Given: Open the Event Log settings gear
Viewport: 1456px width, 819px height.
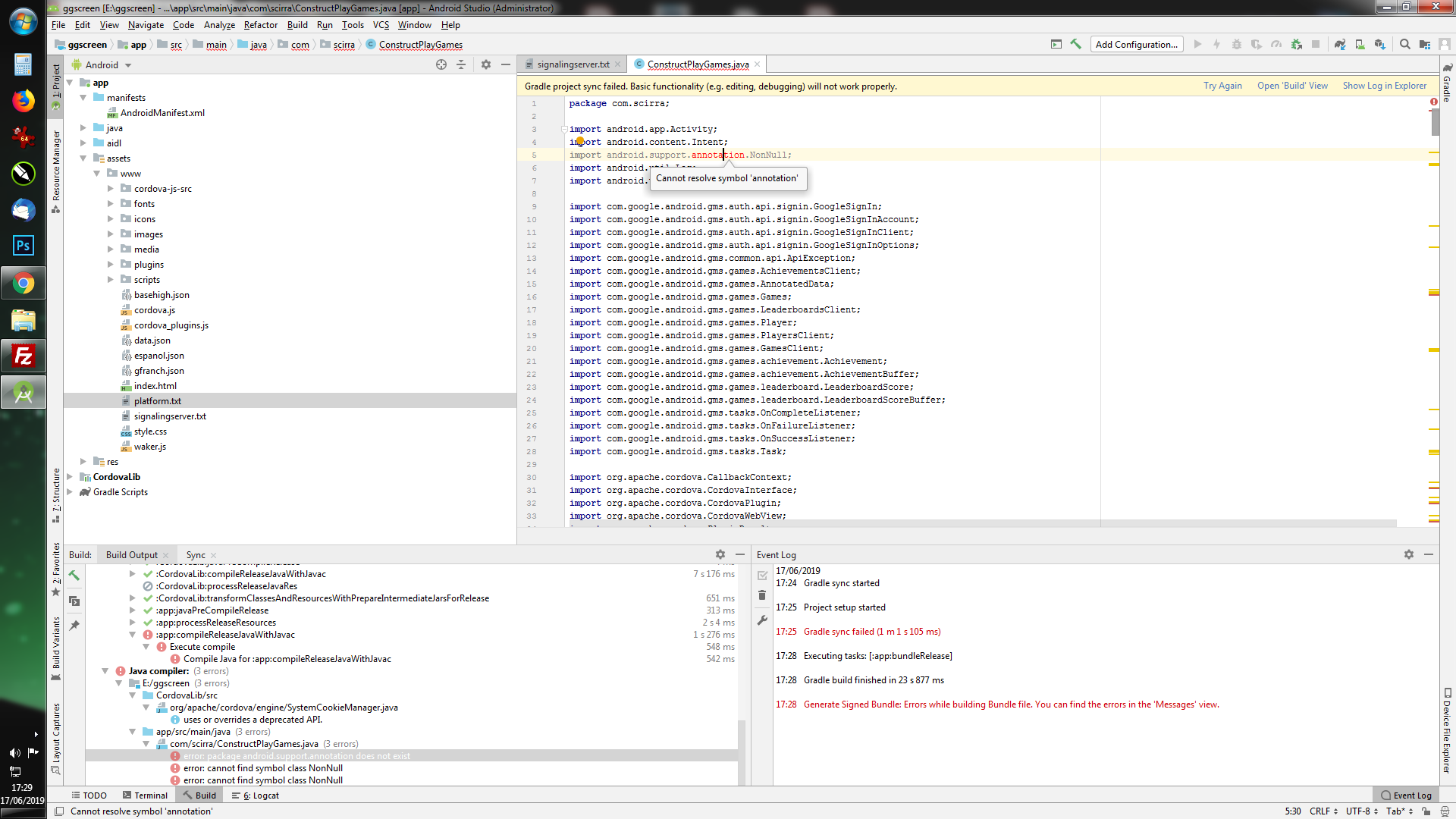Looking at the screenshot, I should (1409, 554).
